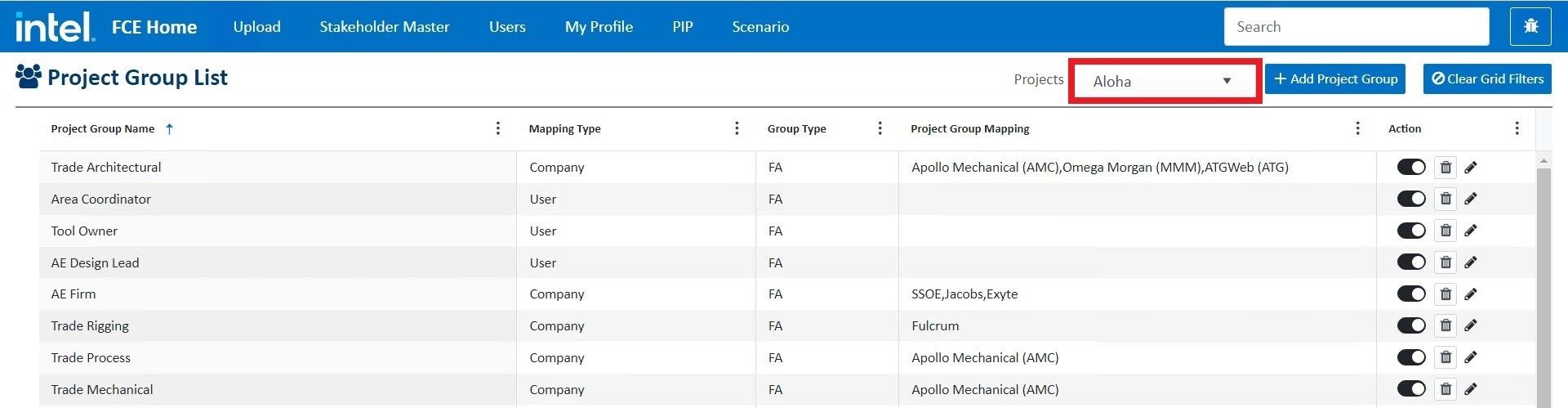Toggle the AE Firm active switch

[x=1411, y=294]
